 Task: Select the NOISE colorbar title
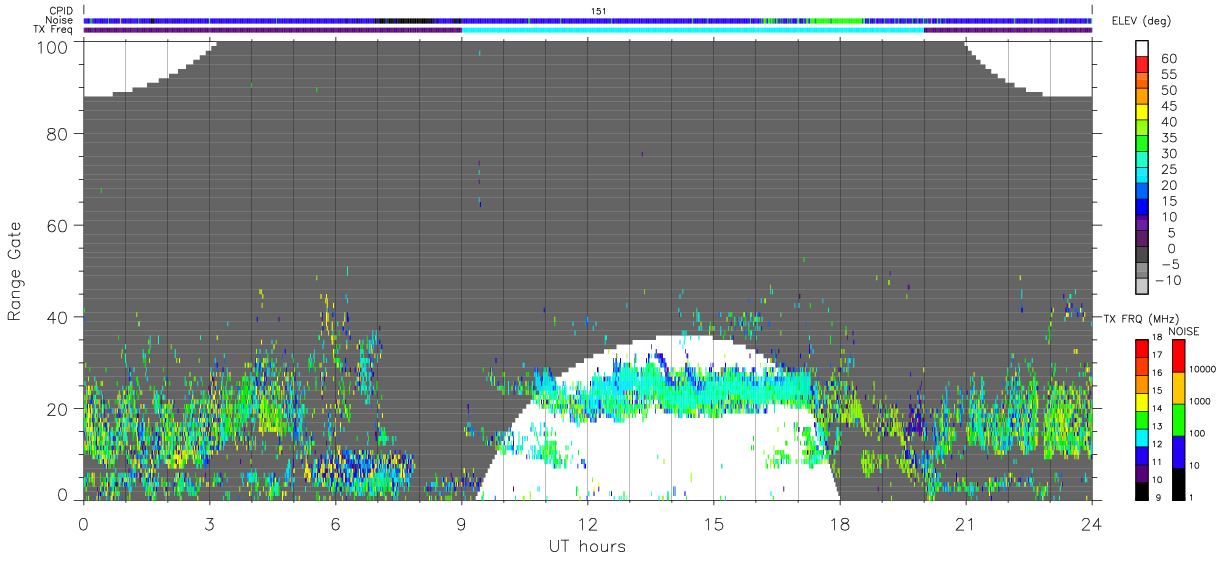(1183, 331)
